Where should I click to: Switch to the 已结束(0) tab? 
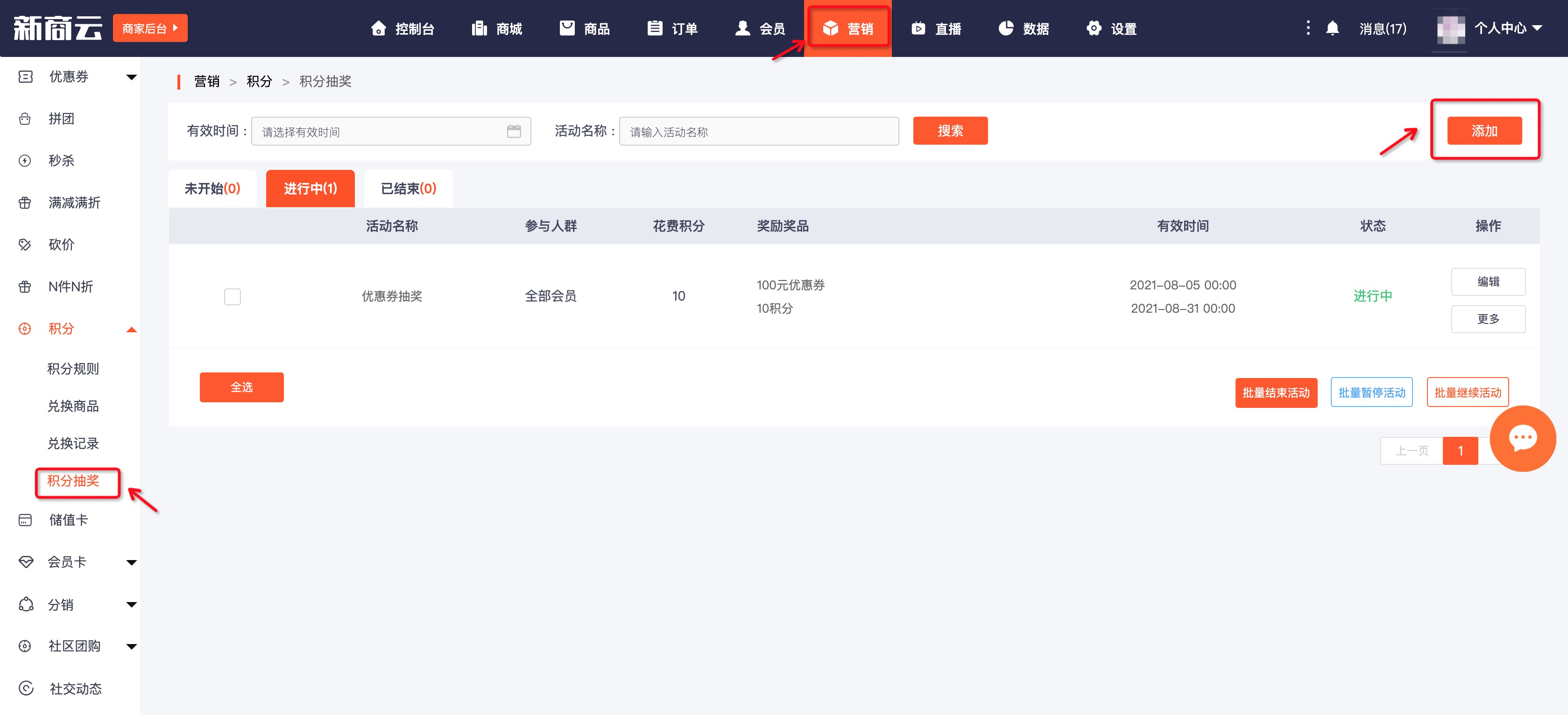[x=409, y=189]
